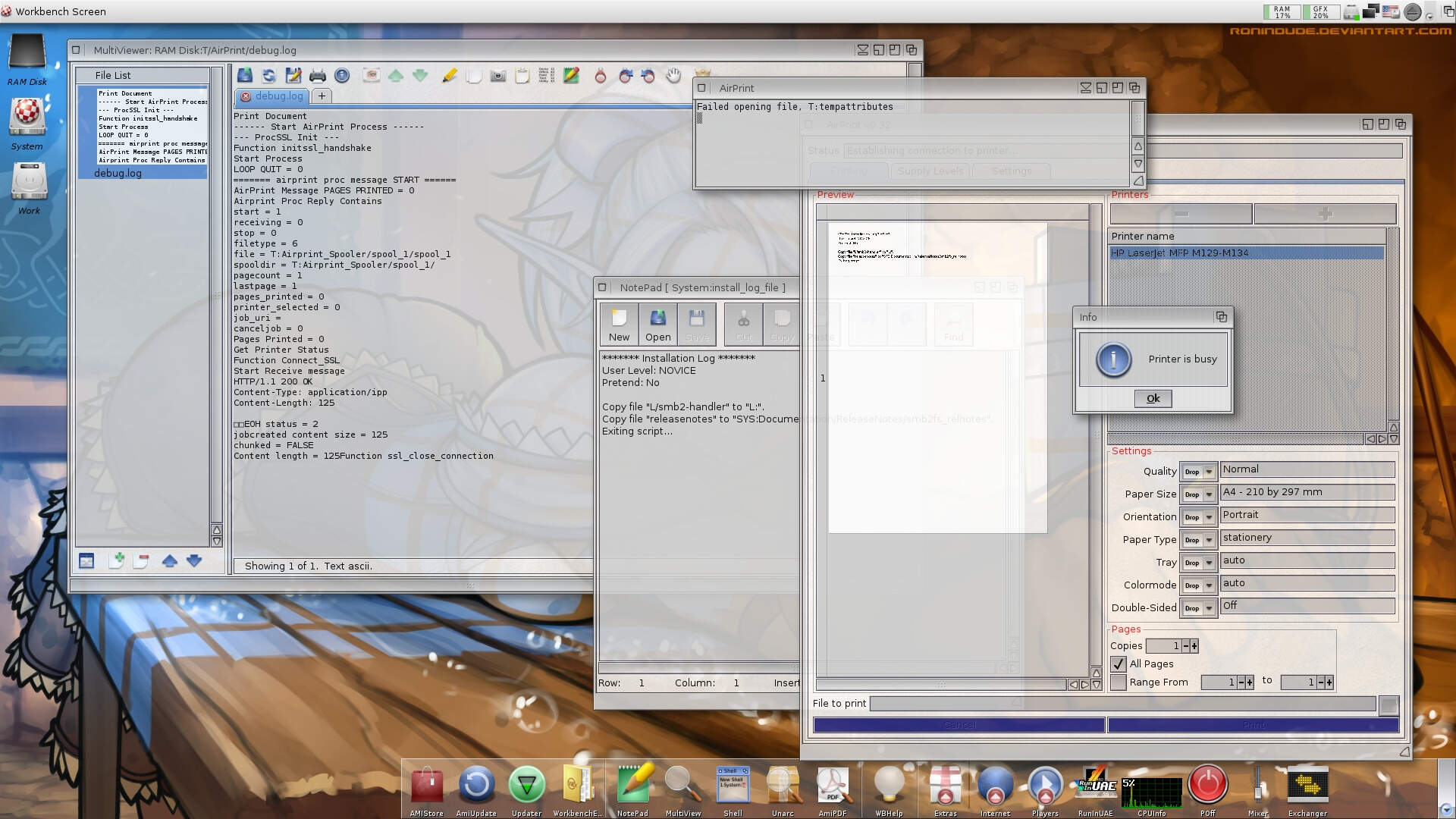Open the Colormode drop-down

tap(1198, 585)
